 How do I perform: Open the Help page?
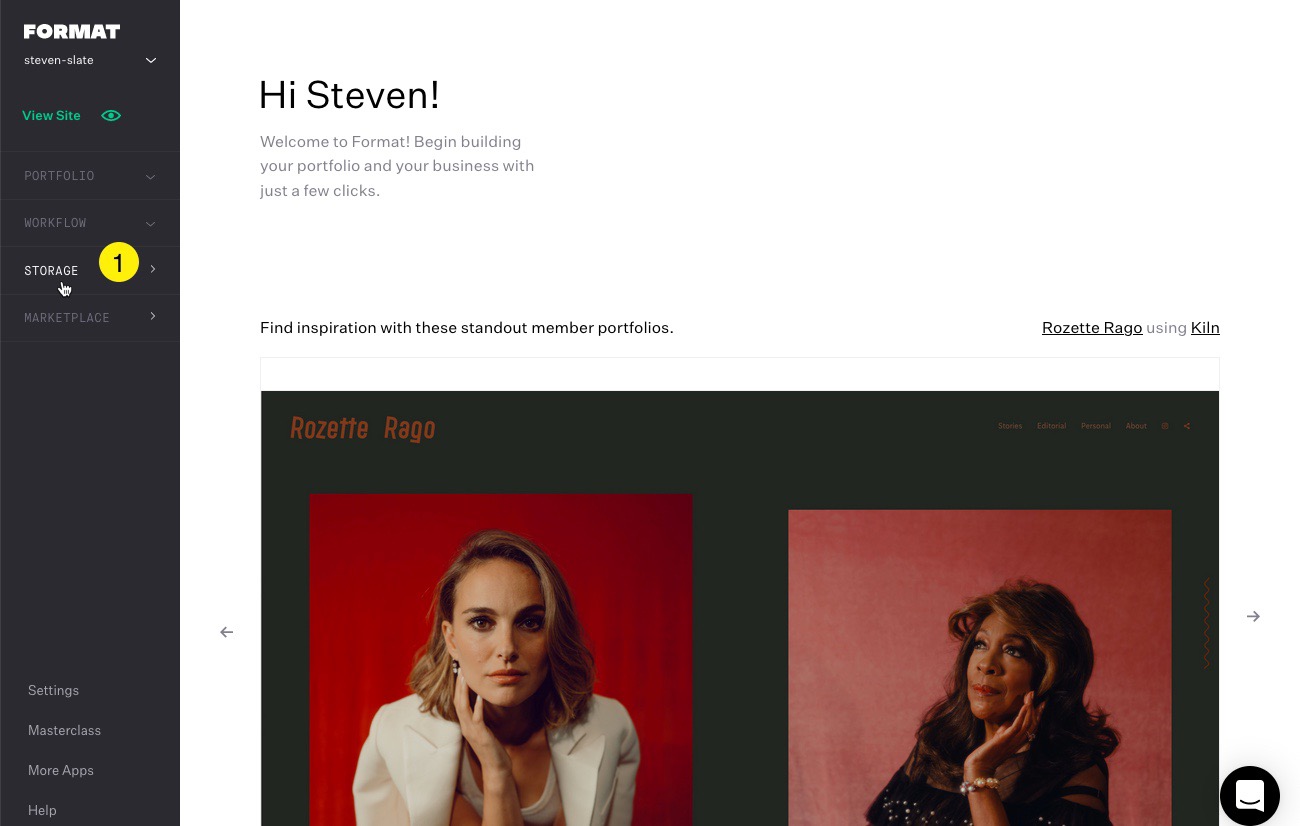click(42, 810)
